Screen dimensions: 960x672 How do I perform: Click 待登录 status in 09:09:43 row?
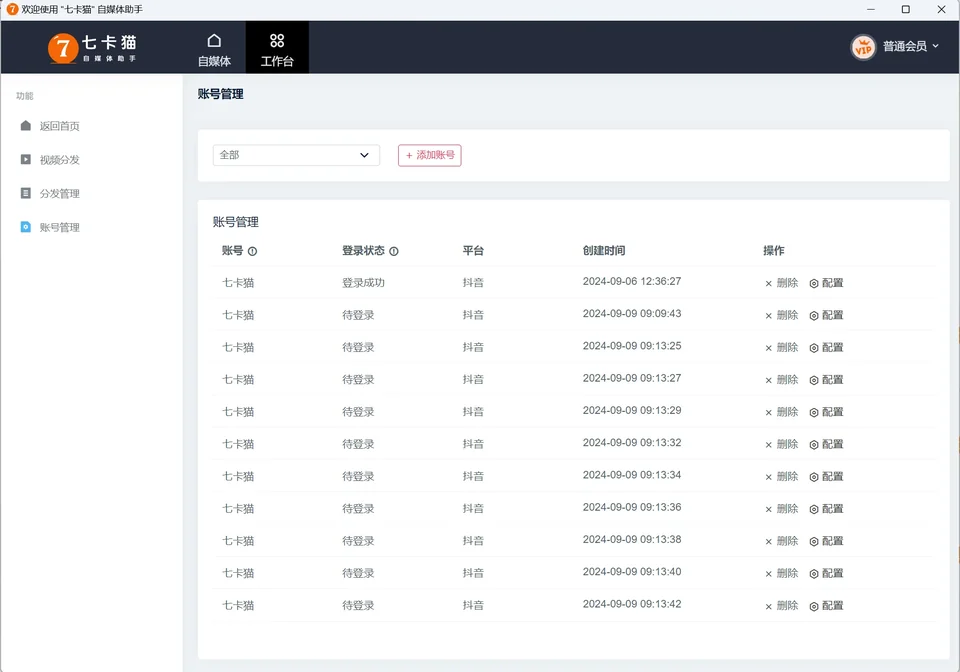(x=358, y=315)
